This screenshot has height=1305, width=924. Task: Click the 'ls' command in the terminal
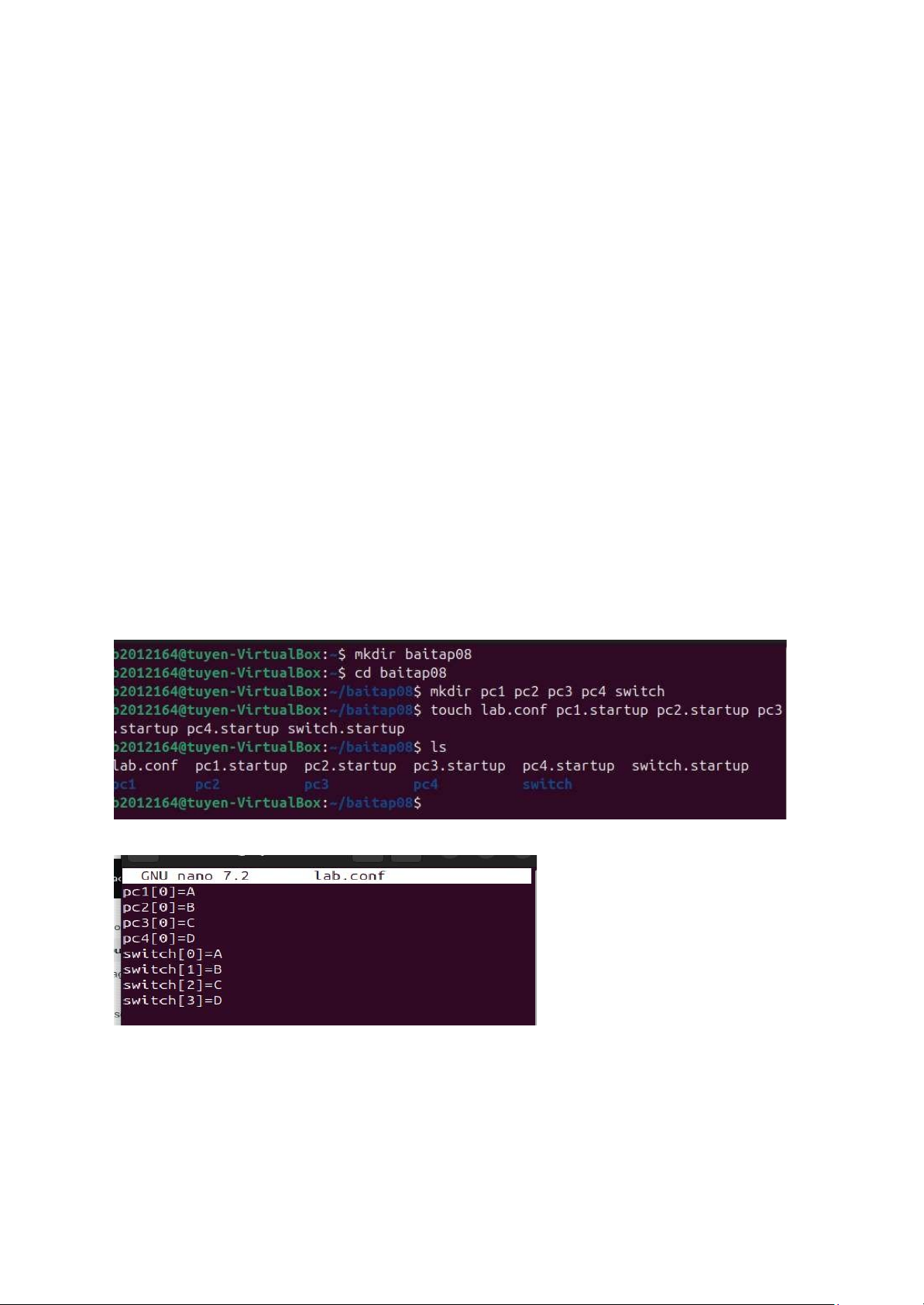point(438,747)
